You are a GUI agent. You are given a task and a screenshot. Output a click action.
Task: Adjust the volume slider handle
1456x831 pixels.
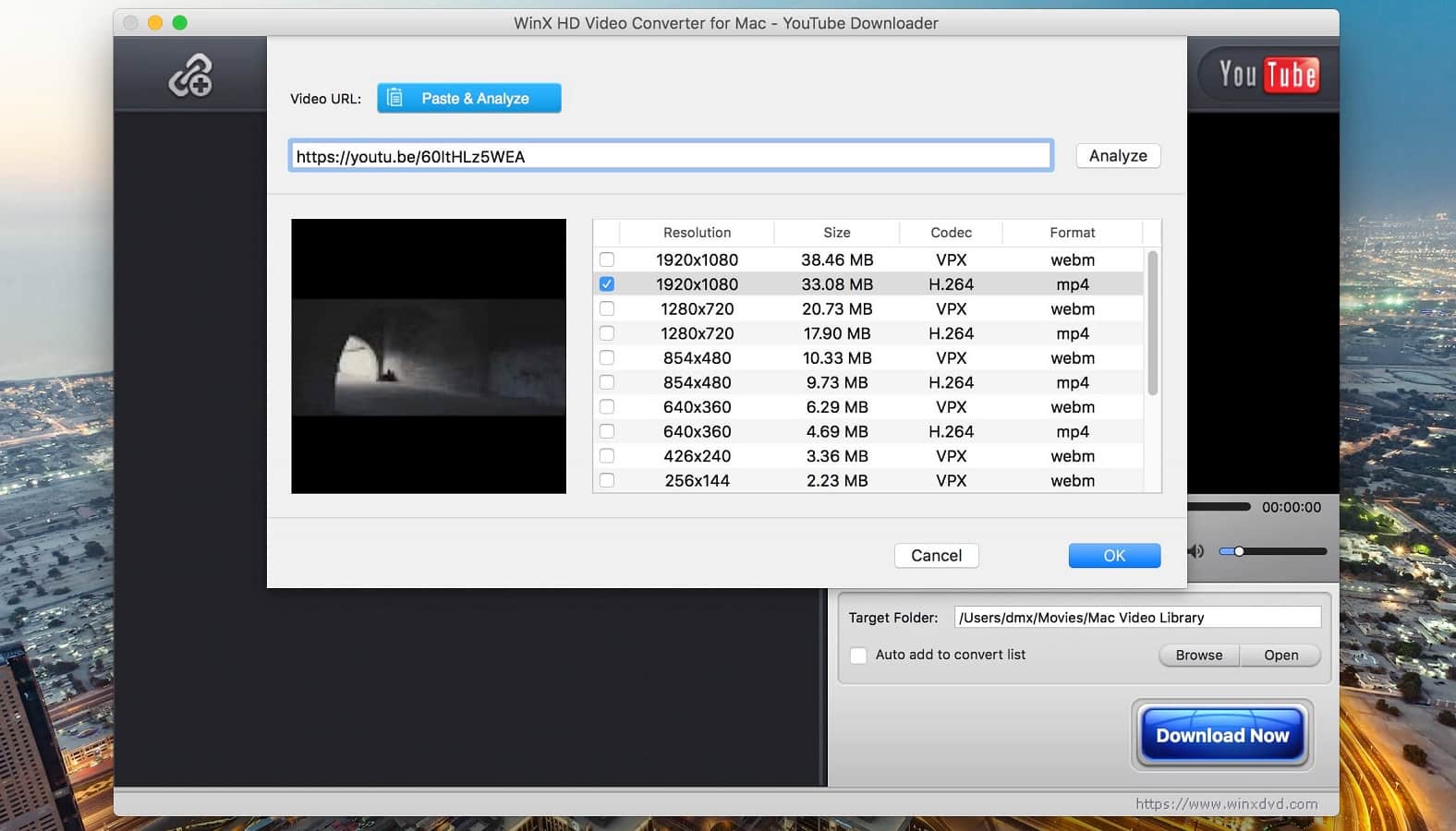click(1239, 551)
